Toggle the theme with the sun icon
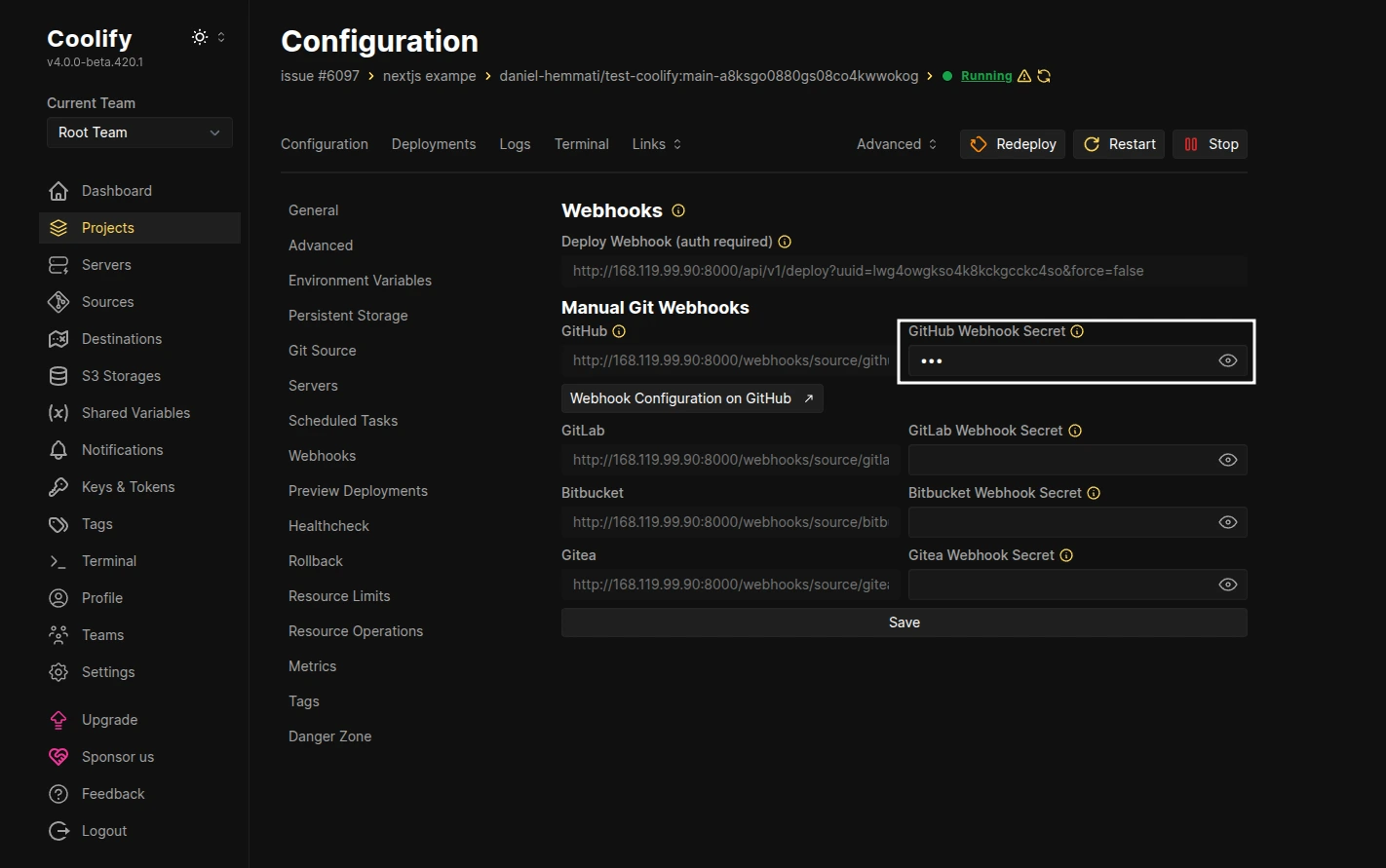The height and width of the screenshot is (868, 1386). (199, 36)
